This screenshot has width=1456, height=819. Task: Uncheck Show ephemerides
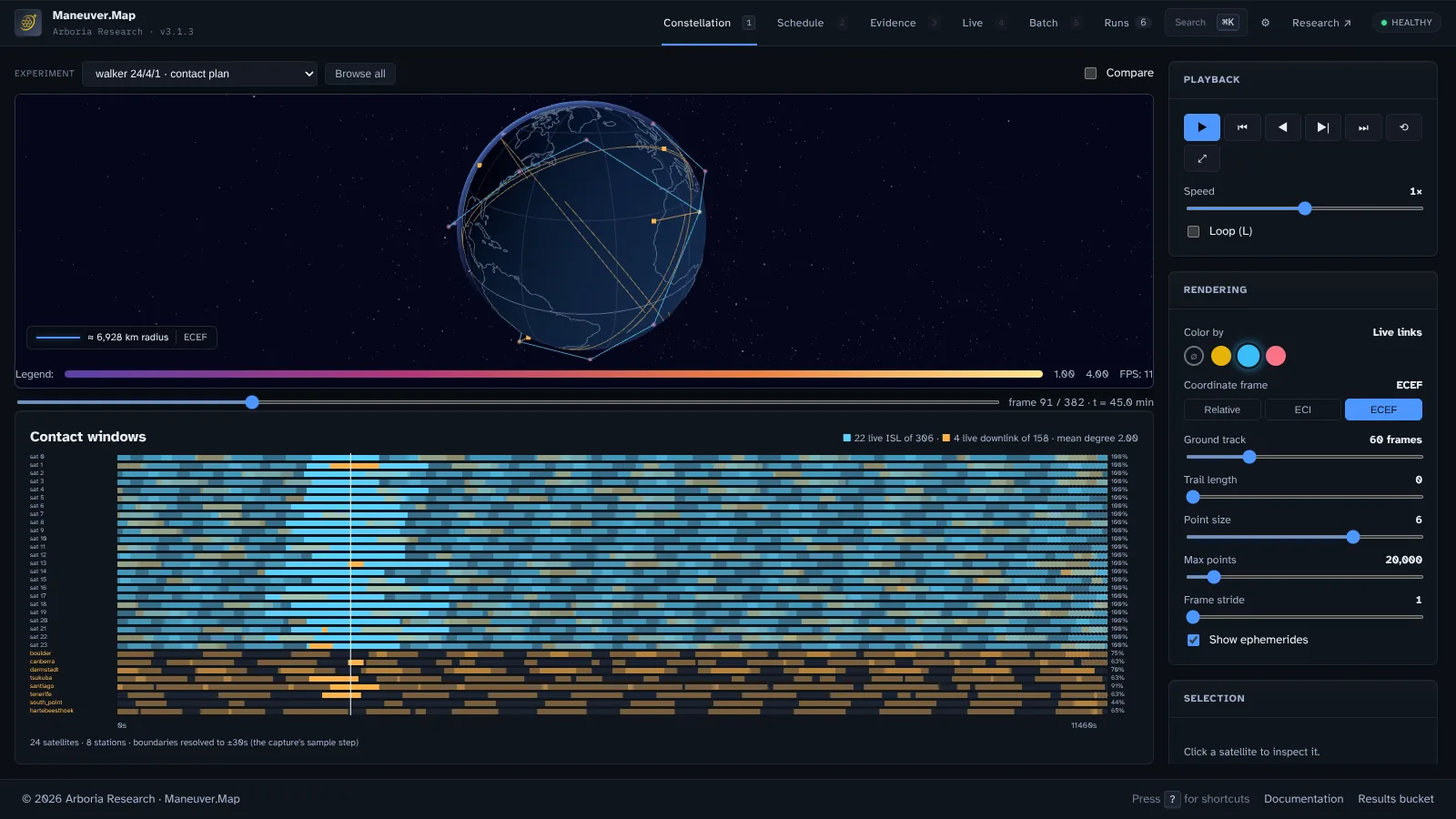pyautogui.click(x=1193, y=640)
